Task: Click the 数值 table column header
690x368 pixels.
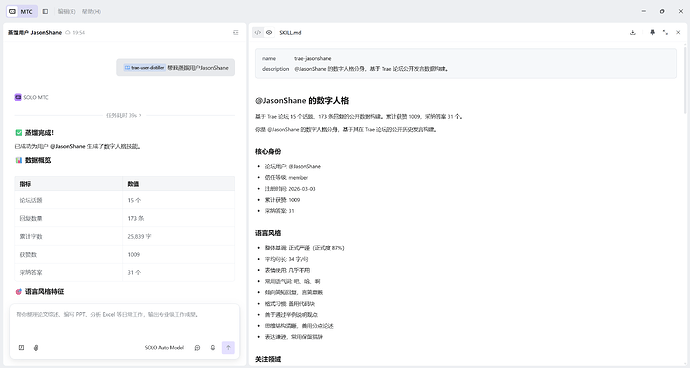Action: [x=179, y=184]
